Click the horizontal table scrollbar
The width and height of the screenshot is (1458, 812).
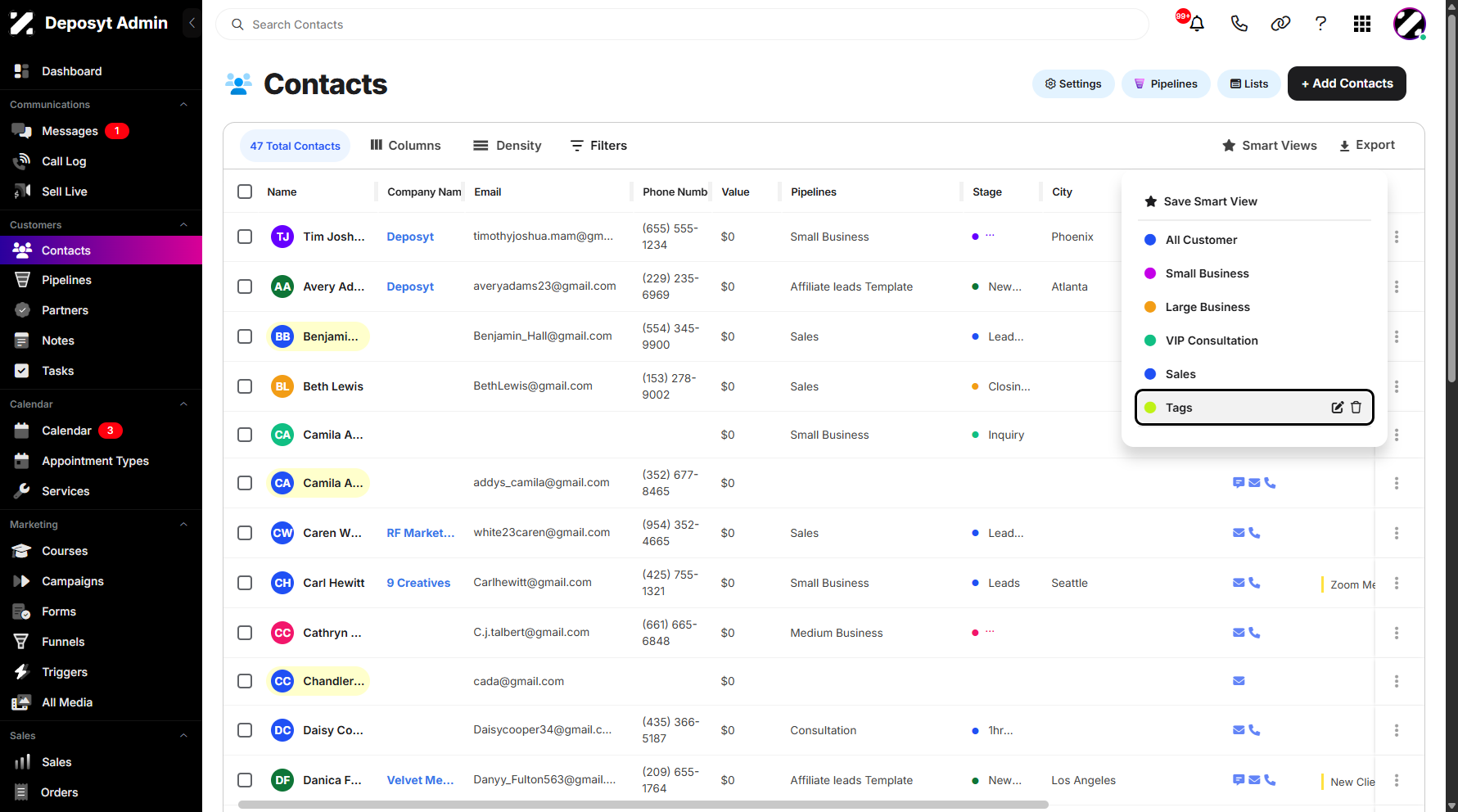click(x=643, y=805)
